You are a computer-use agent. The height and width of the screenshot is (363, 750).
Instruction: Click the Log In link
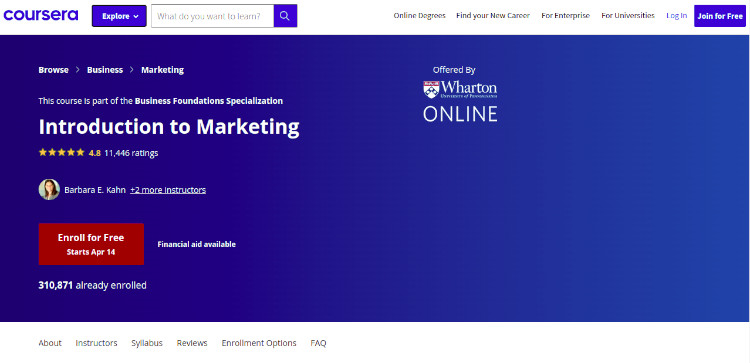coord(676,16)
